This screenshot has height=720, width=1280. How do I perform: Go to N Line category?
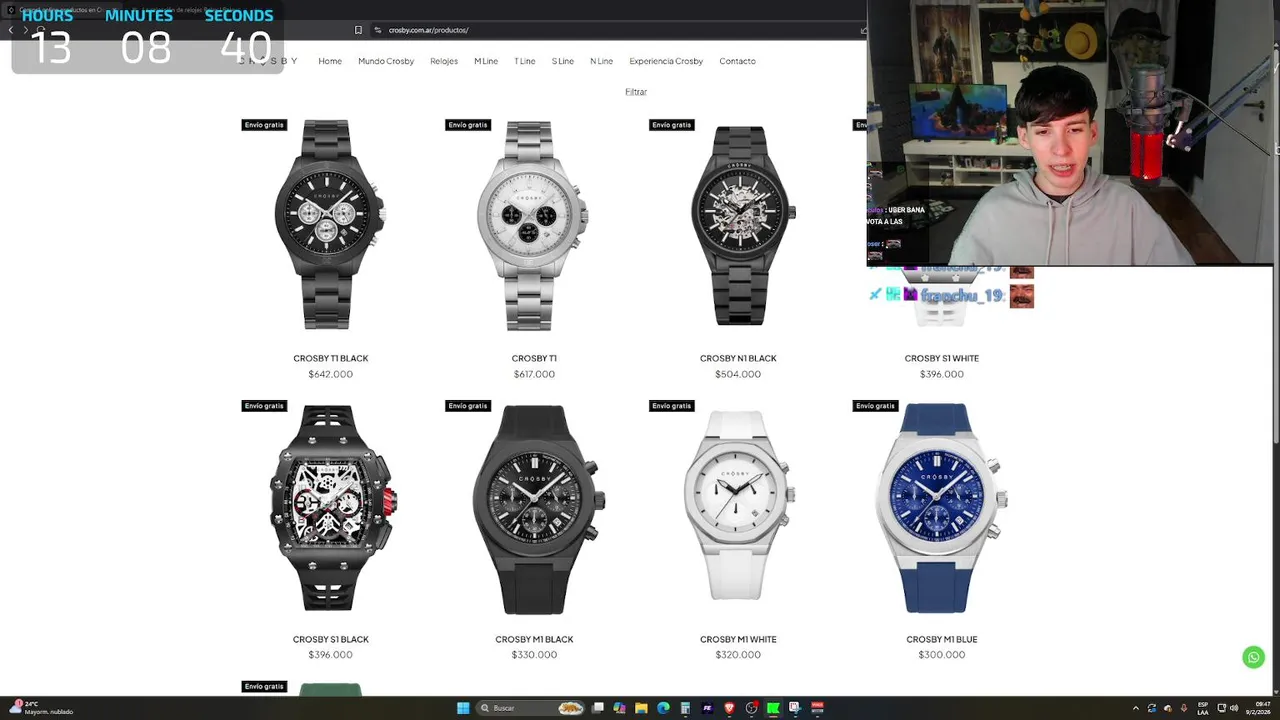(601, 61)
